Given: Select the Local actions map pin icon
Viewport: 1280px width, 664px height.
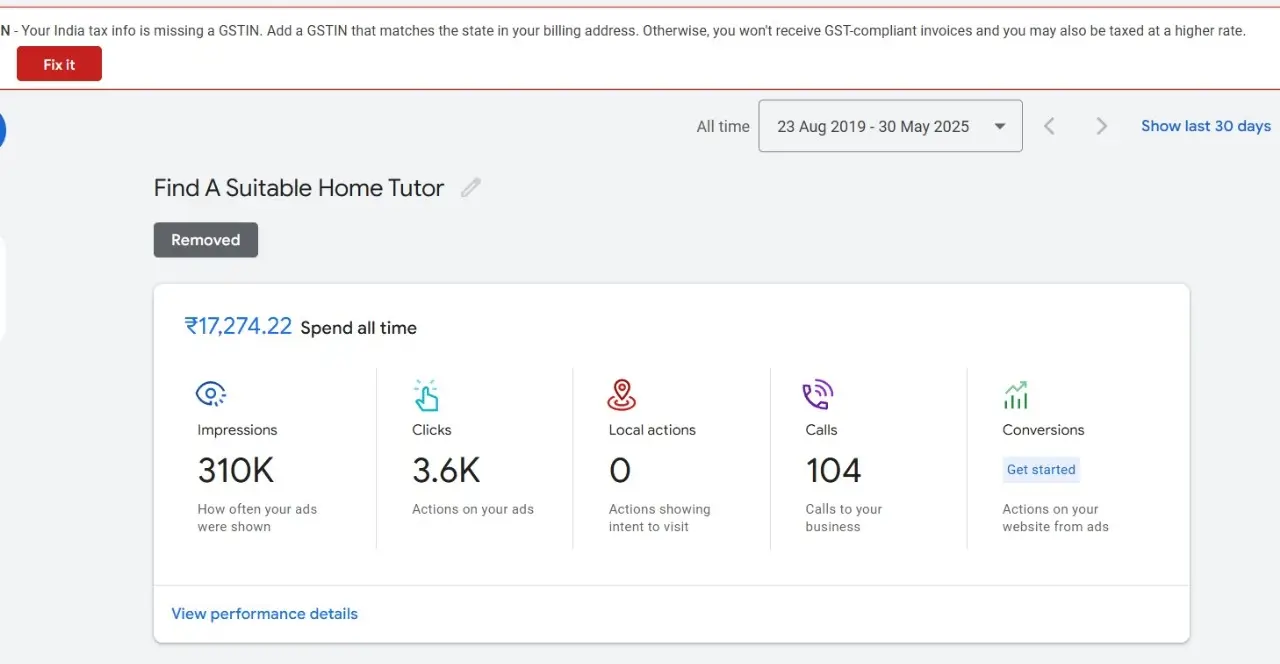Looking at the screenshot, I should pyautogui.click(x=621, y=395).
